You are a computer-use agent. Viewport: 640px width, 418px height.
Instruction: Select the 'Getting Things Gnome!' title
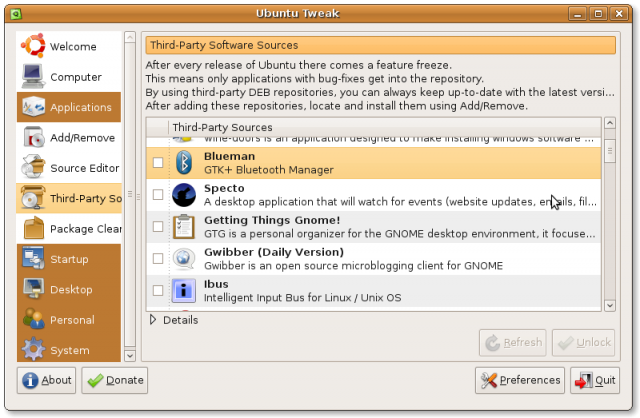[272, 220]
